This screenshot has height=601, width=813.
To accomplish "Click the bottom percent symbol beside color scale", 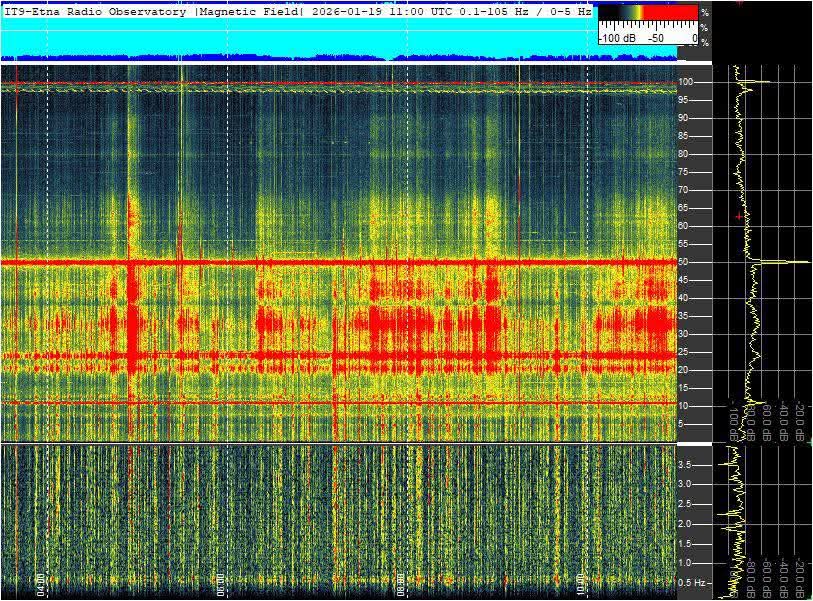I will click(x=705, y=43).
